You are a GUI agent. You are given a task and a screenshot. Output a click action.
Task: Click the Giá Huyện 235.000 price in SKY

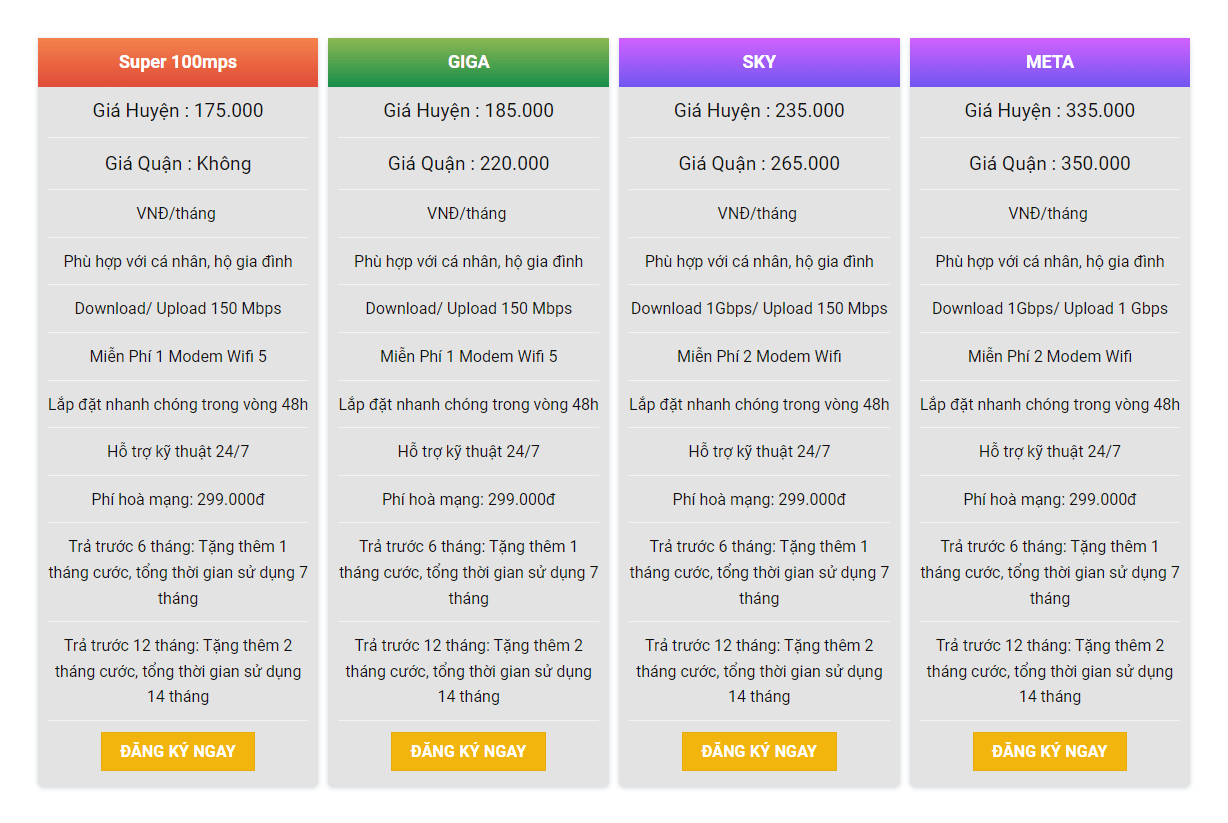759,110
